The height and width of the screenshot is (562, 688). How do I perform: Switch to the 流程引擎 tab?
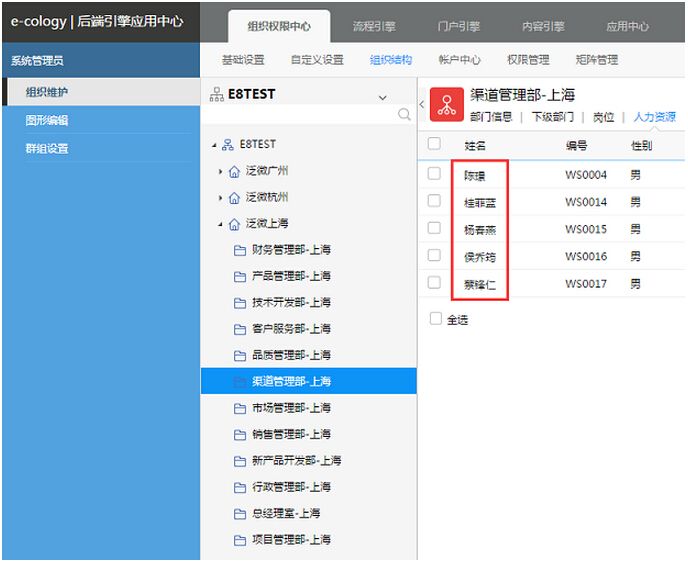coord(373,27)
